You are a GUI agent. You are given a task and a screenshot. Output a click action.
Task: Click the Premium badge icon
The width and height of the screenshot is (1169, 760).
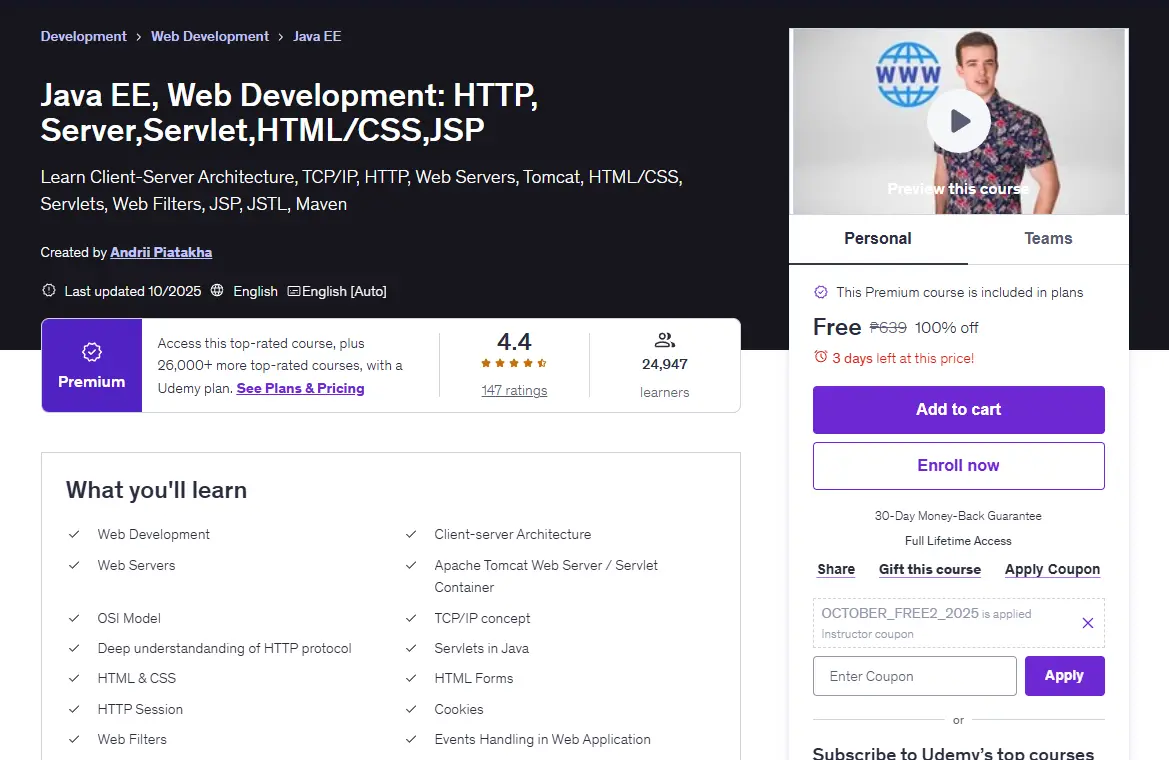point(92,352)
